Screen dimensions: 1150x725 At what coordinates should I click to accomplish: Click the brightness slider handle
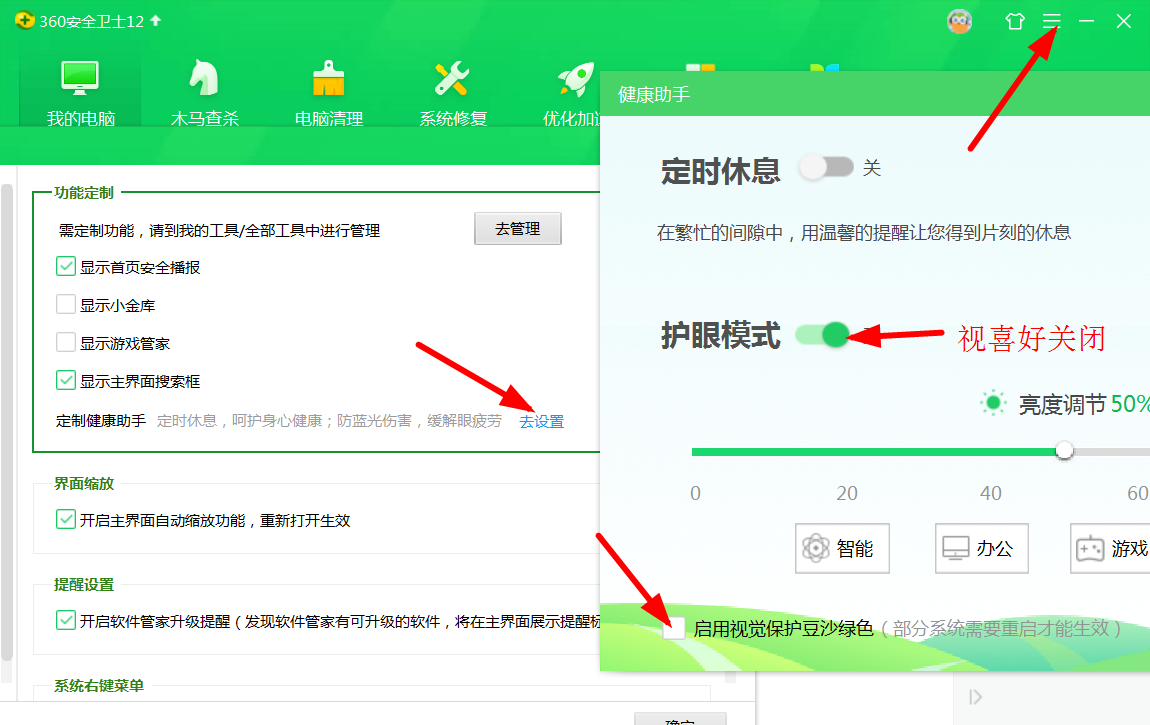[x=1064, y=451]
